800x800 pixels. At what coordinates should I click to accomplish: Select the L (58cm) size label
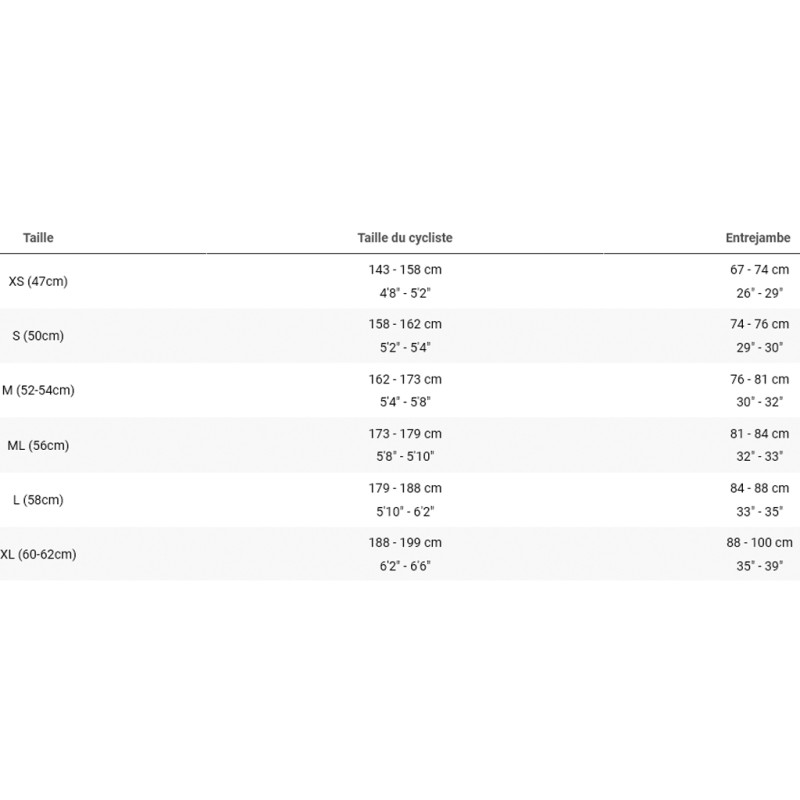click(38, 500)
